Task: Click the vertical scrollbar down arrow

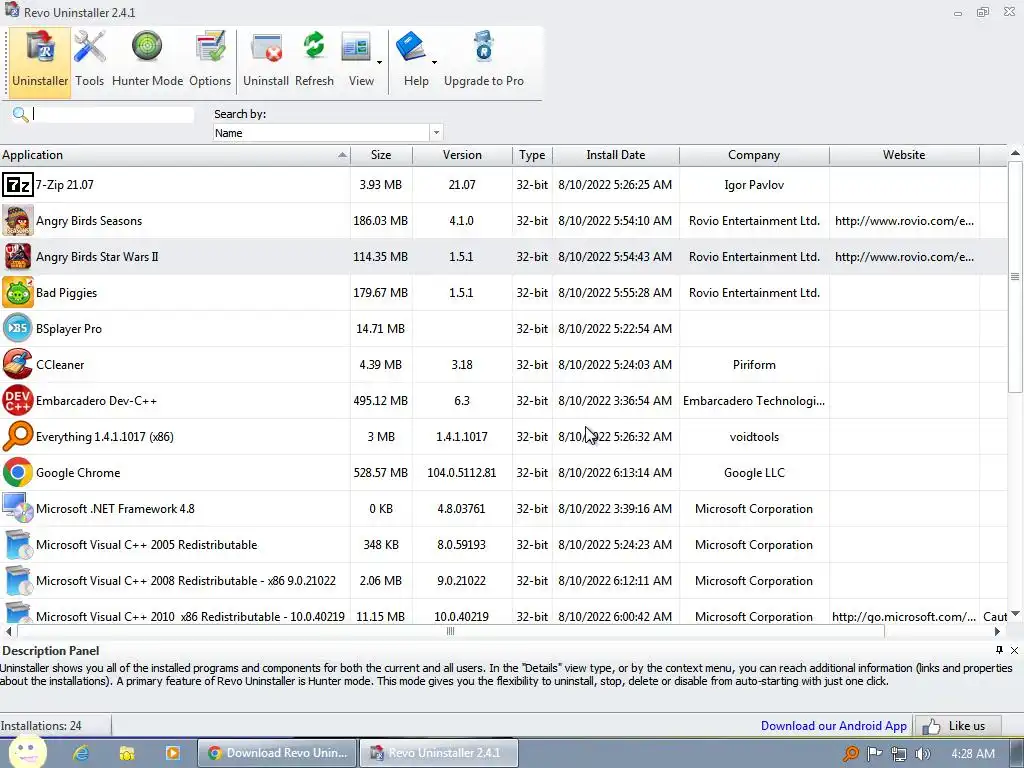Action: pos(1015,614)
